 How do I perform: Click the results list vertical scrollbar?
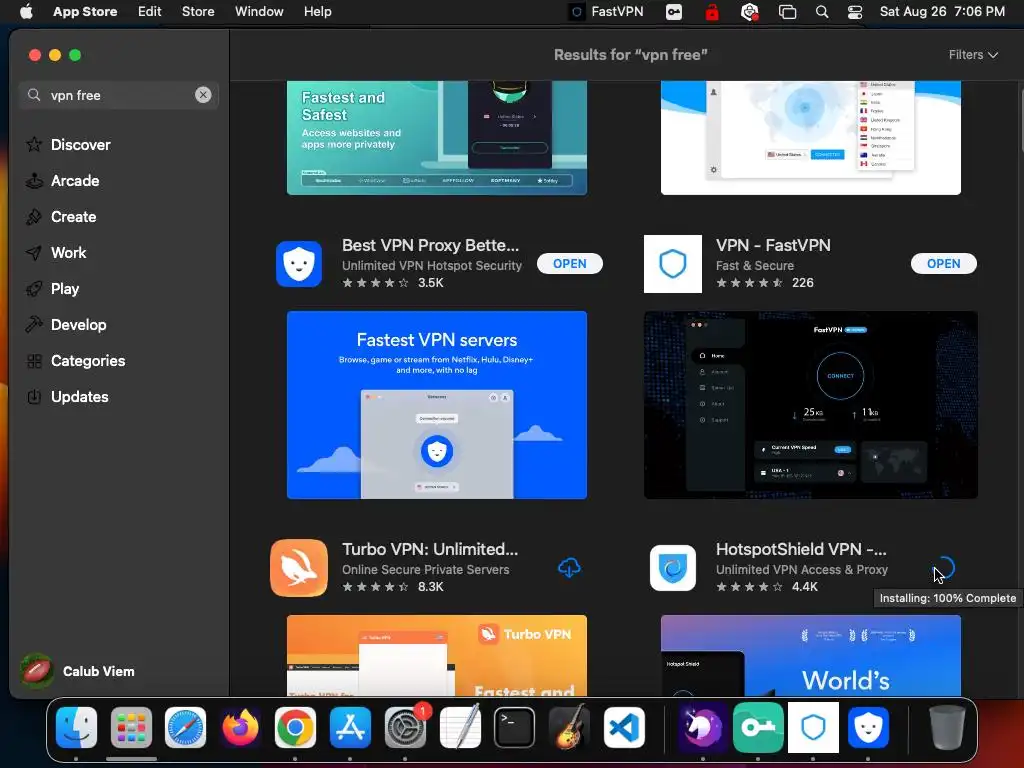pos(1020,121)
